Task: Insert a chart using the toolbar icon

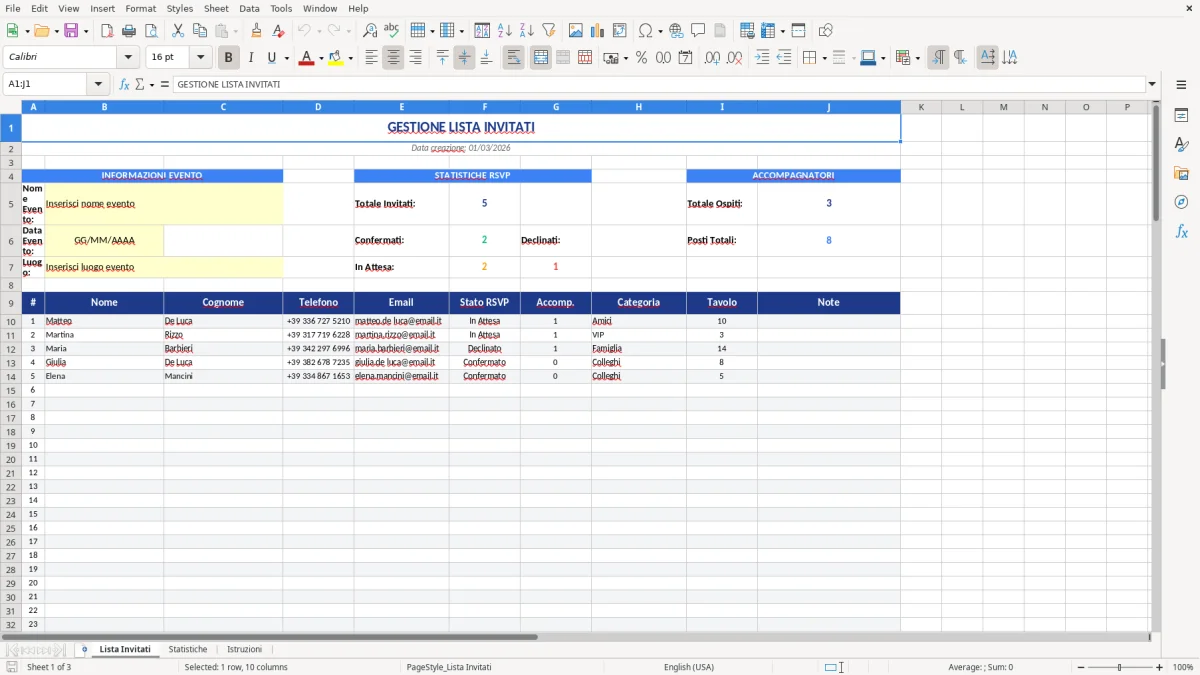Action: point(597,30)
